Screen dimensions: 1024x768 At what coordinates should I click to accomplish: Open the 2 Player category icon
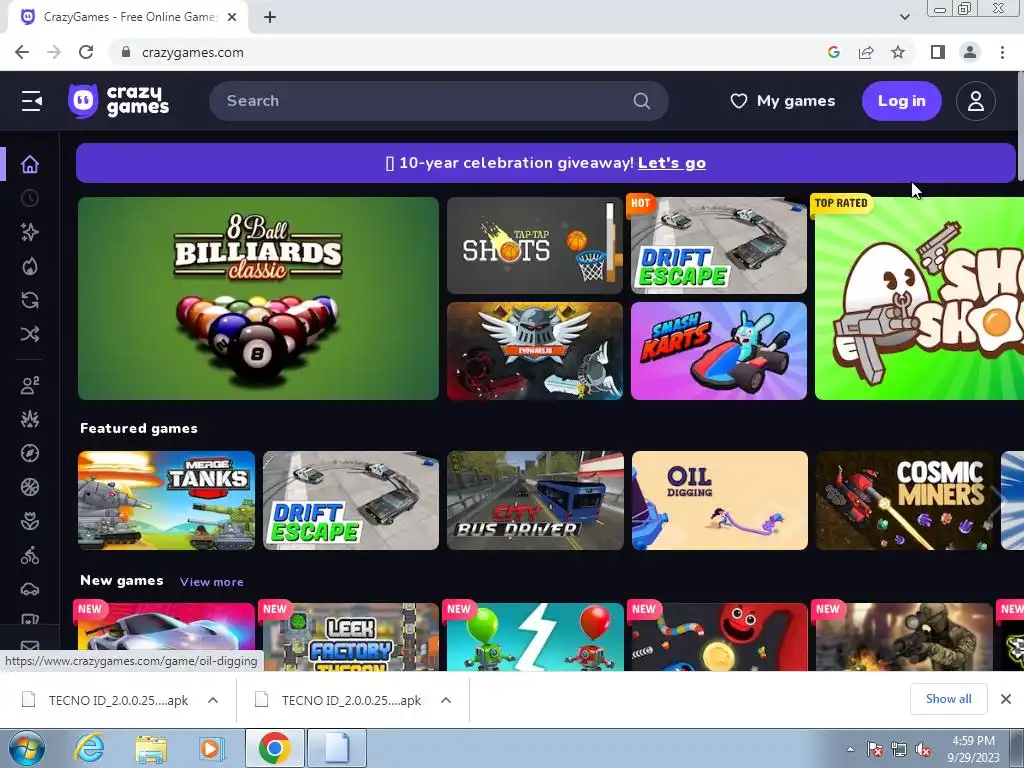coord(30,385)
